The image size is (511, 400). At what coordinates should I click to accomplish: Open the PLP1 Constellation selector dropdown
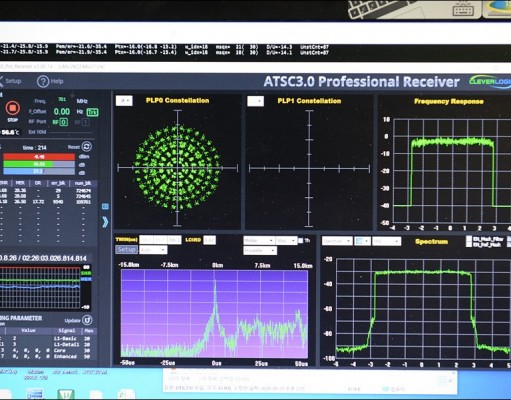click(x=255, y=101)
